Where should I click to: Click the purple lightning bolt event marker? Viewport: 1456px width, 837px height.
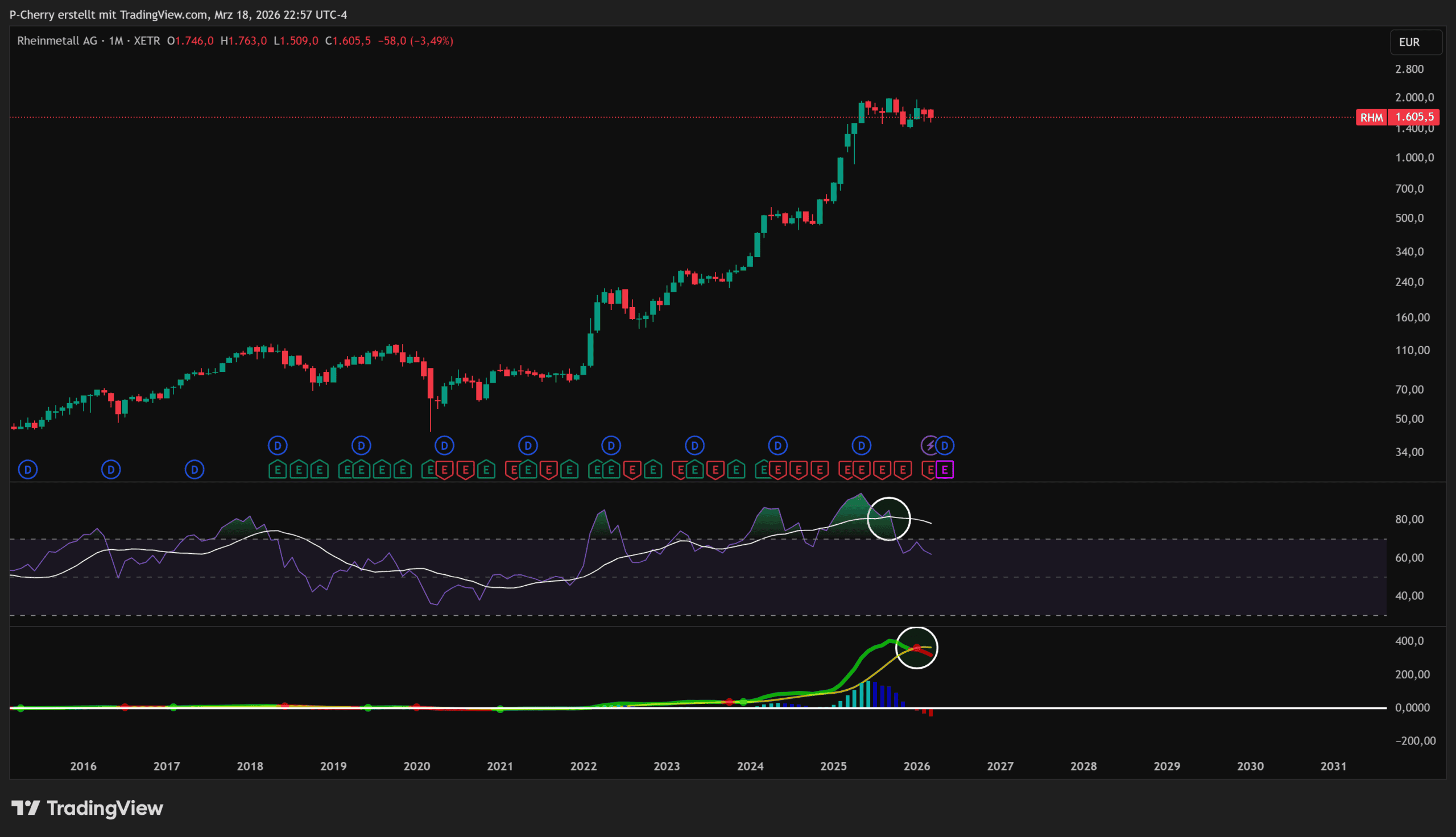coord(929,445)
